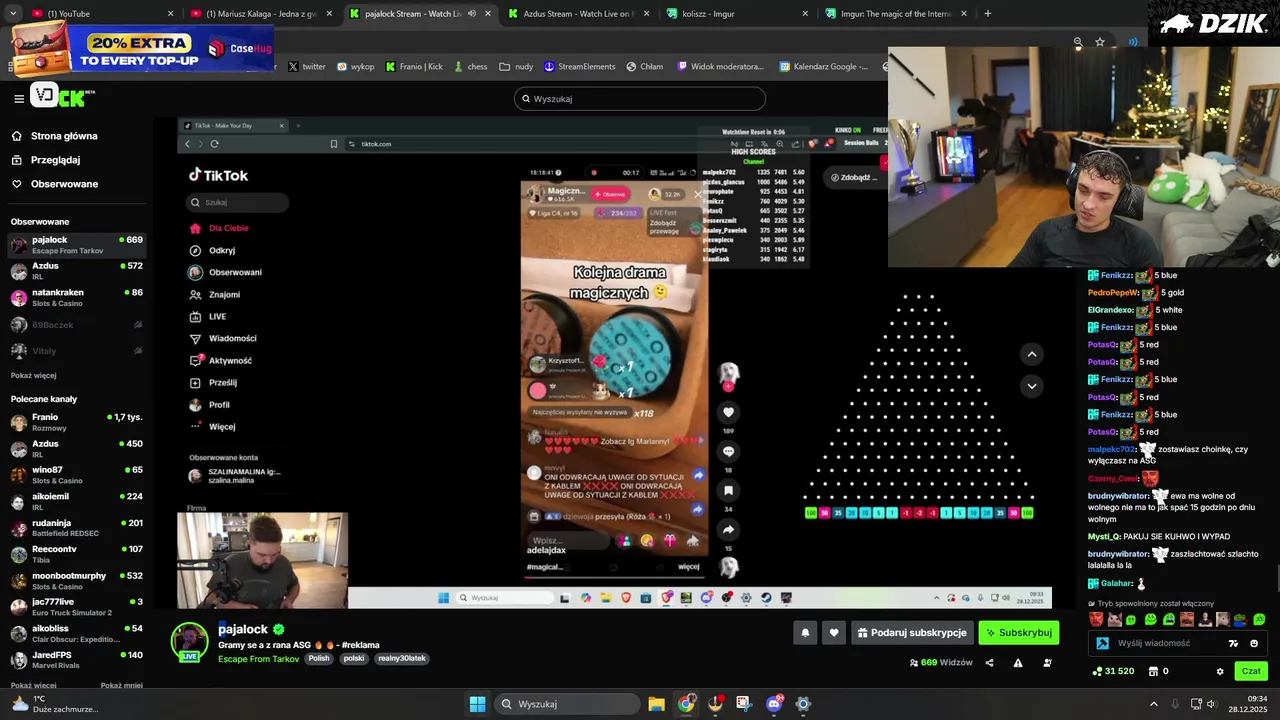Show hidden system tray icons chevron
The width and height of the screenshot is (1280, 720).
point(1153,704)
